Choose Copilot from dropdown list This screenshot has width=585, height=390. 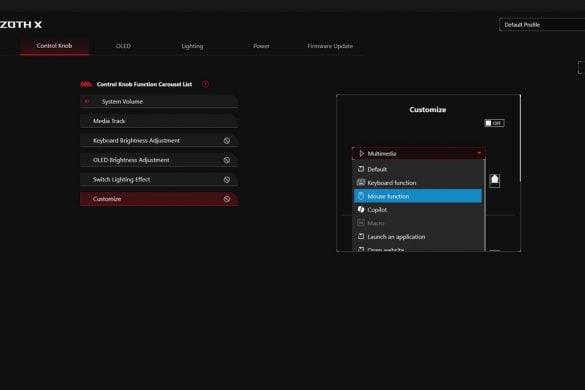click(418, 210)
